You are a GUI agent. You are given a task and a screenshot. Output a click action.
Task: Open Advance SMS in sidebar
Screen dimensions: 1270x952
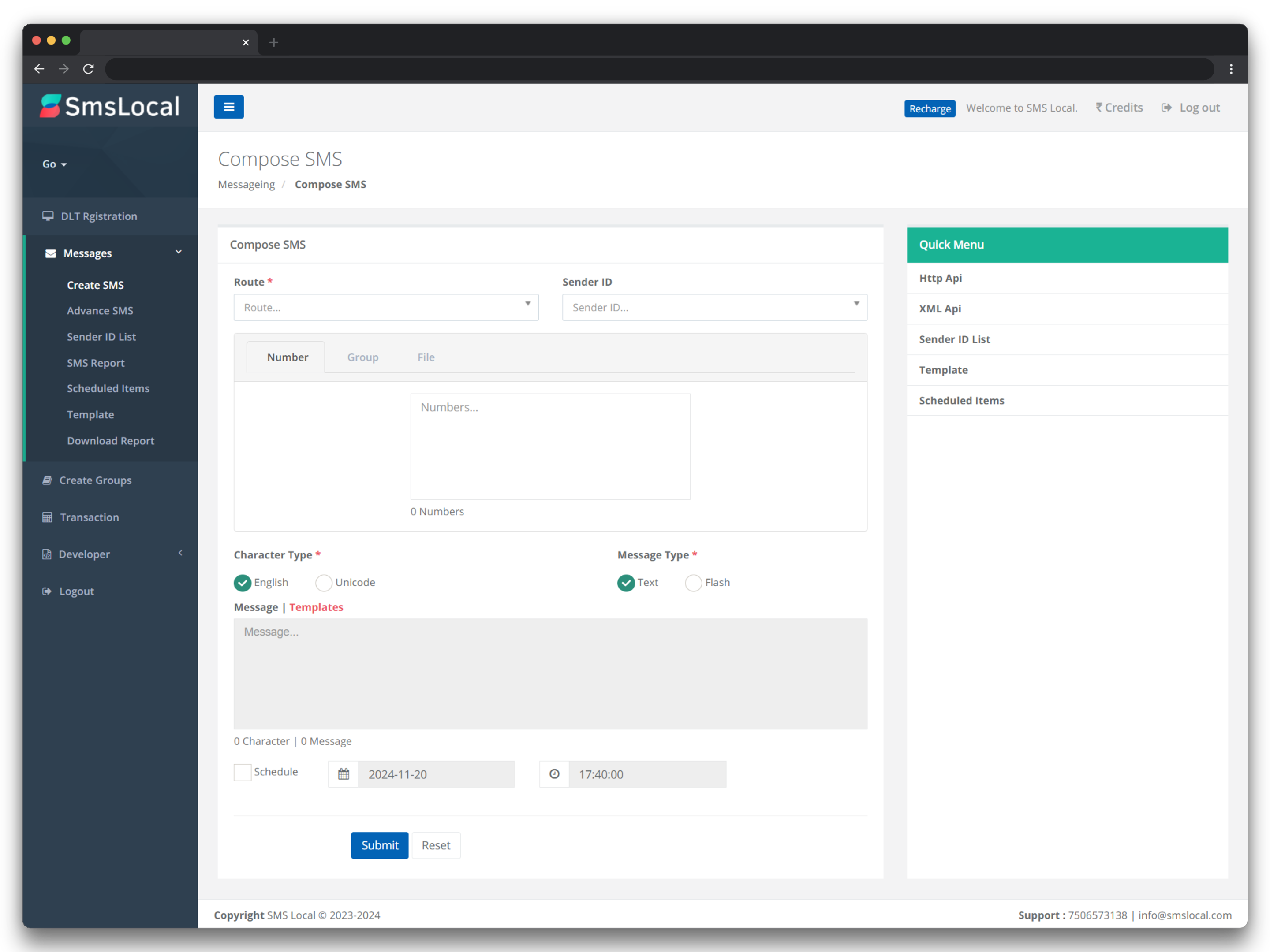click(100, 310)
